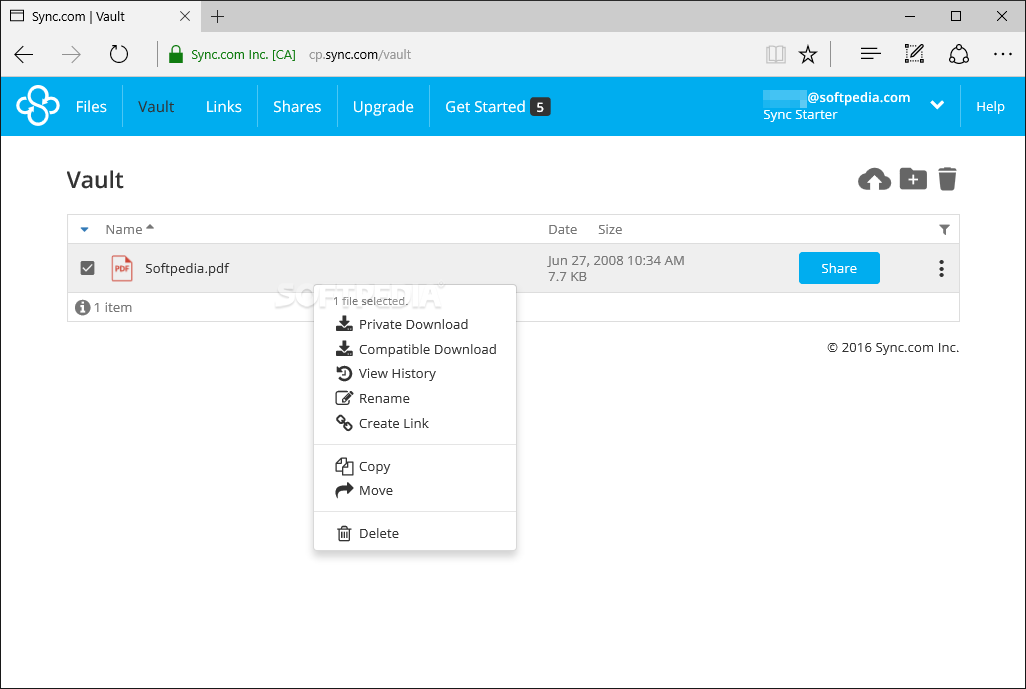Click the Vault page heading
Viewport: 1026px width, 689px height.
[x=95, y=179]
